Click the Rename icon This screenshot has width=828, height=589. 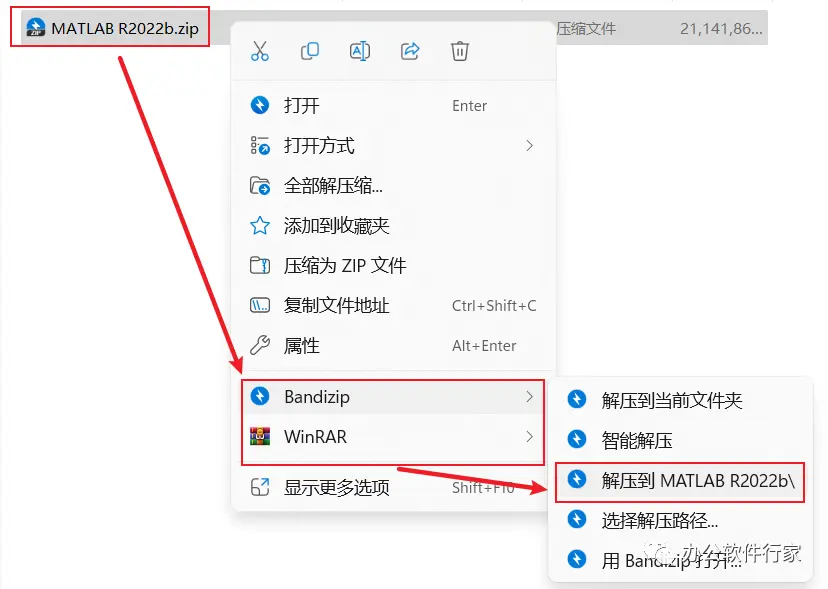[360, 51]
